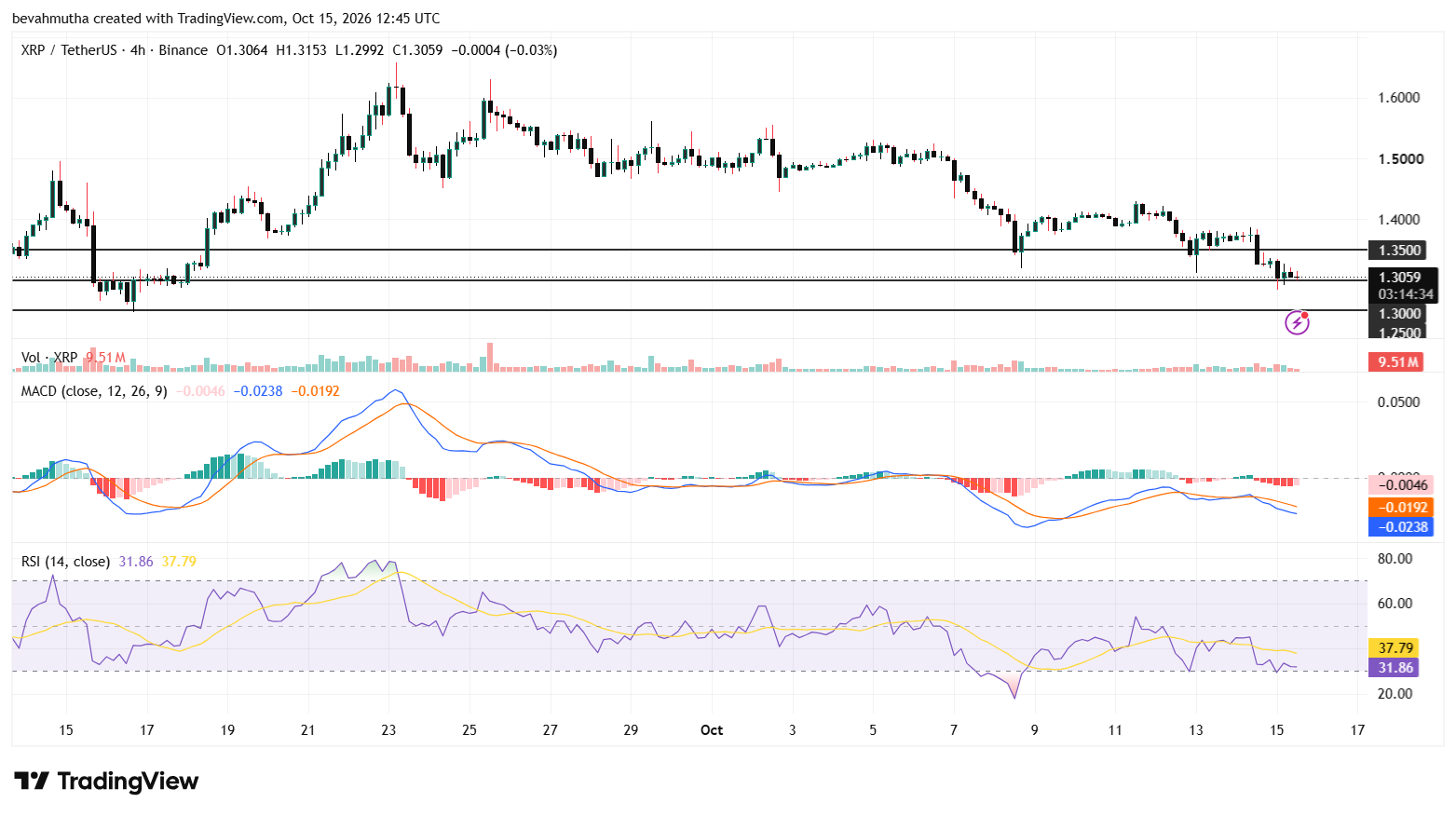Image resolution: width=1456 pixels, height=816 pixels.
Task: Click the H1.3153 high value in header
Action: pos(301,50)
